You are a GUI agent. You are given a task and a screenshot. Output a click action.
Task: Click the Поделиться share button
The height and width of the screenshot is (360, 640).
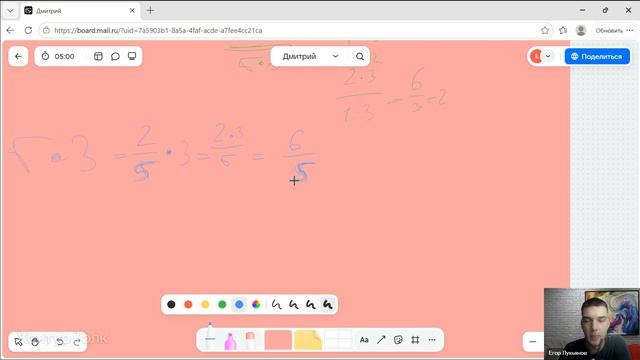(x=597, y=56)
